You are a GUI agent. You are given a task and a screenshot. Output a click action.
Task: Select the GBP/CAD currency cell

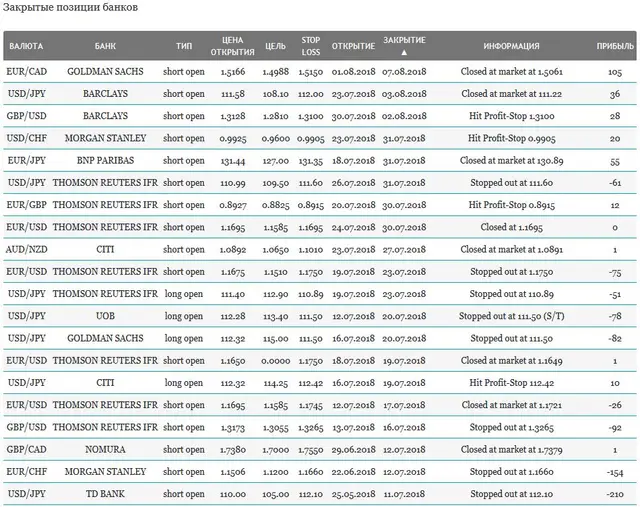point(27,449)
